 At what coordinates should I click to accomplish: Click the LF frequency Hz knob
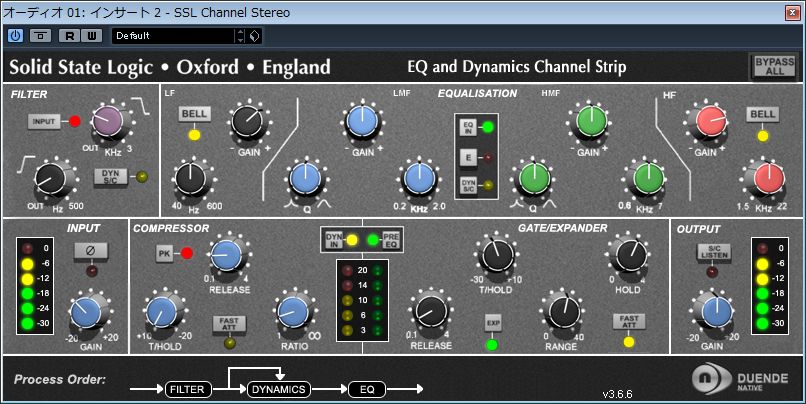point(190,180)
